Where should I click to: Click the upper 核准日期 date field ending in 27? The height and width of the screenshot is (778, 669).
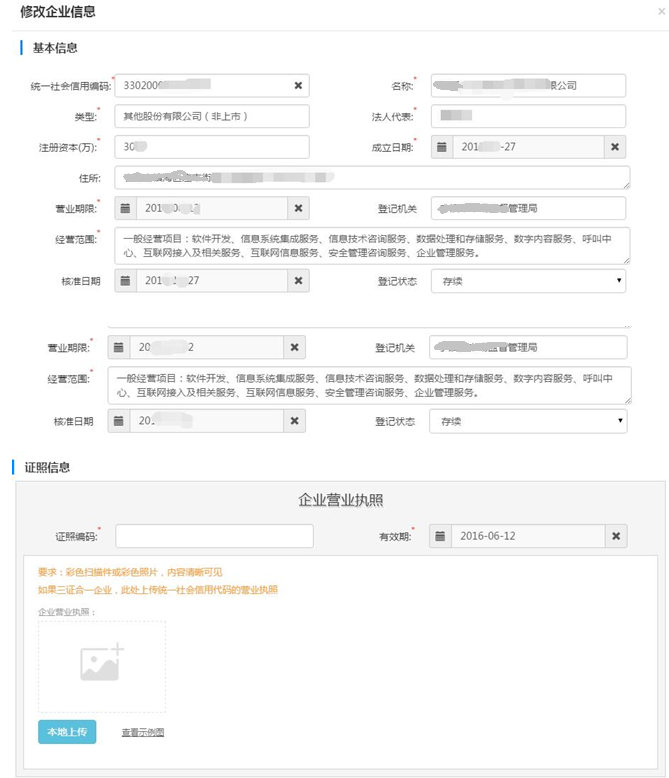(x=212, y=281)
